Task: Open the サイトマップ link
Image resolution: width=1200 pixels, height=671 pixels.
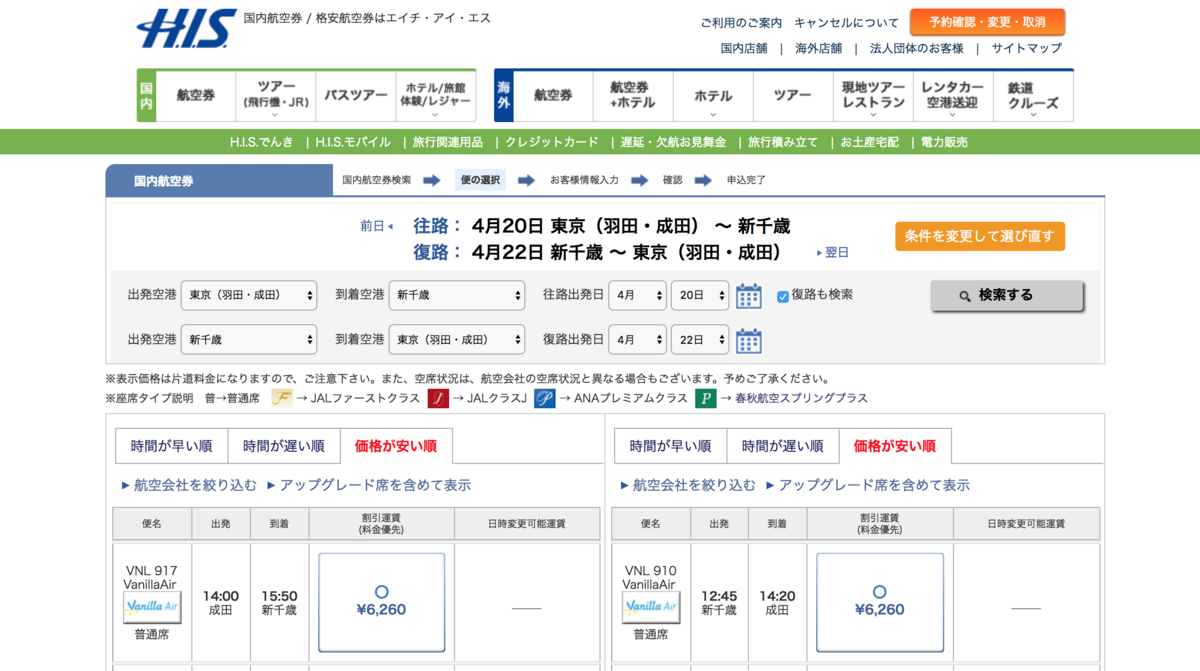Action: (x=1027, y=48)
